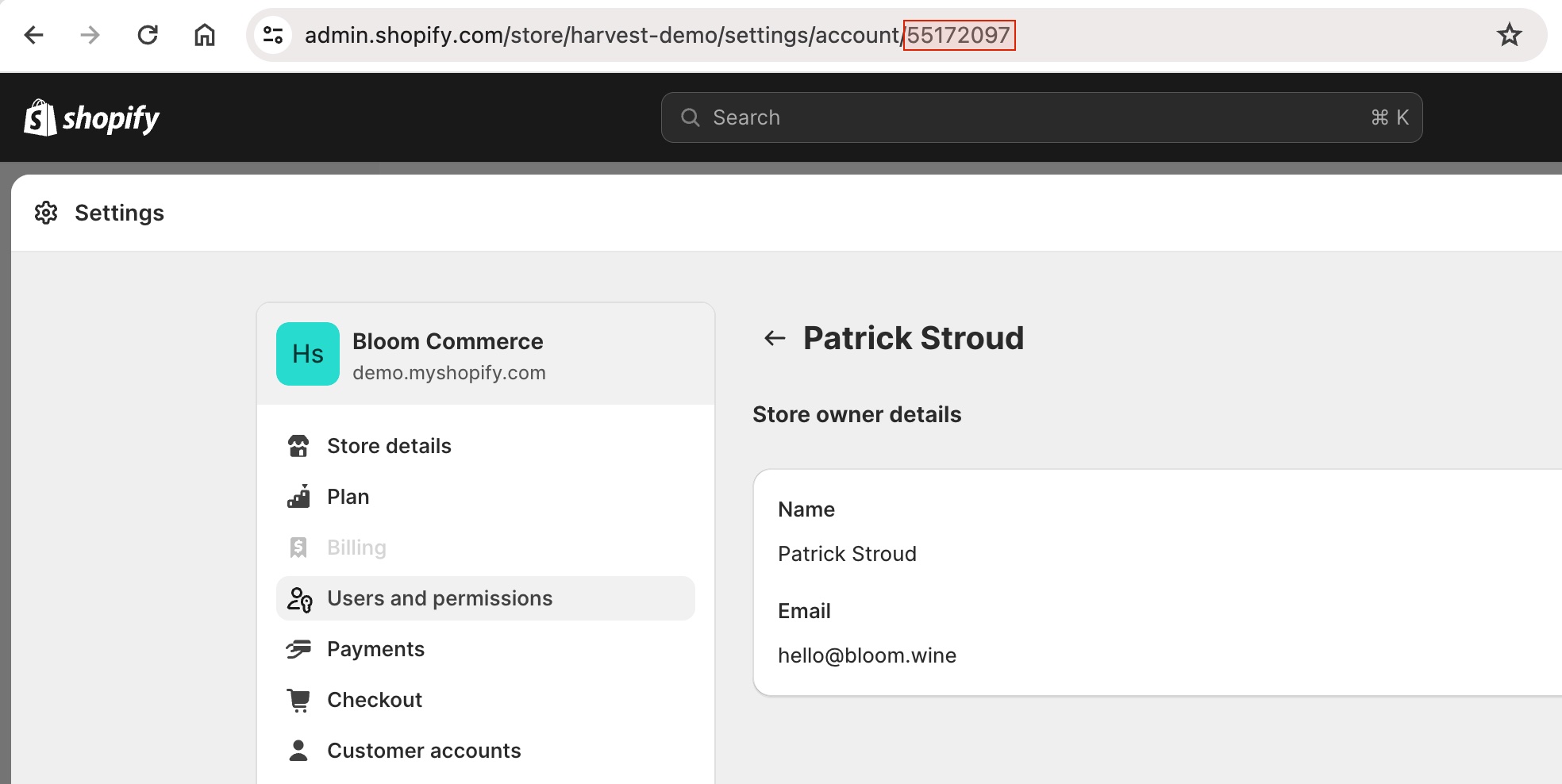Click the Hs store avatar

(308, 354)
